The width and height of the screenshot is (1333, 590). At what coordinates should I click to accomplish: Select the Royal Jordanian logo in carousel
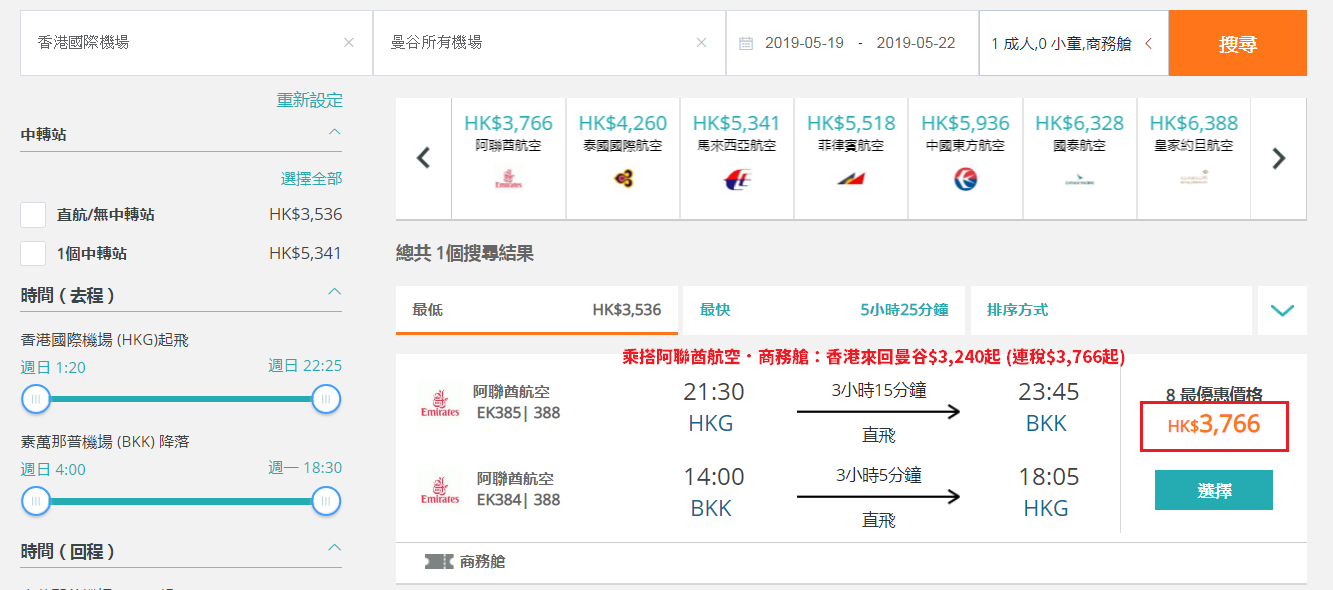click(1193, 178)
